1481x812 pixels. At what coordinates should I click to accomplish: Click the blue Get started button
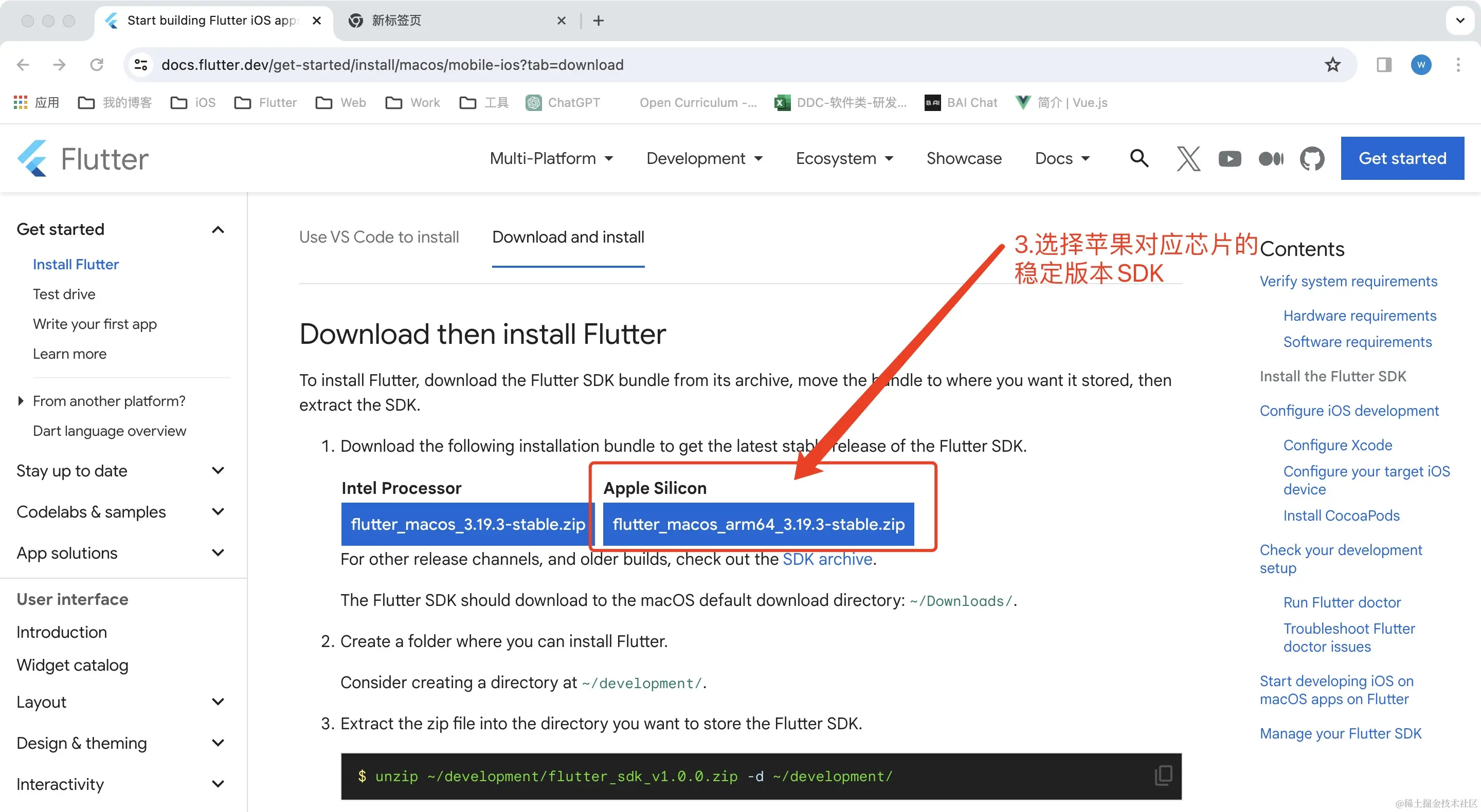(1402, 158)
